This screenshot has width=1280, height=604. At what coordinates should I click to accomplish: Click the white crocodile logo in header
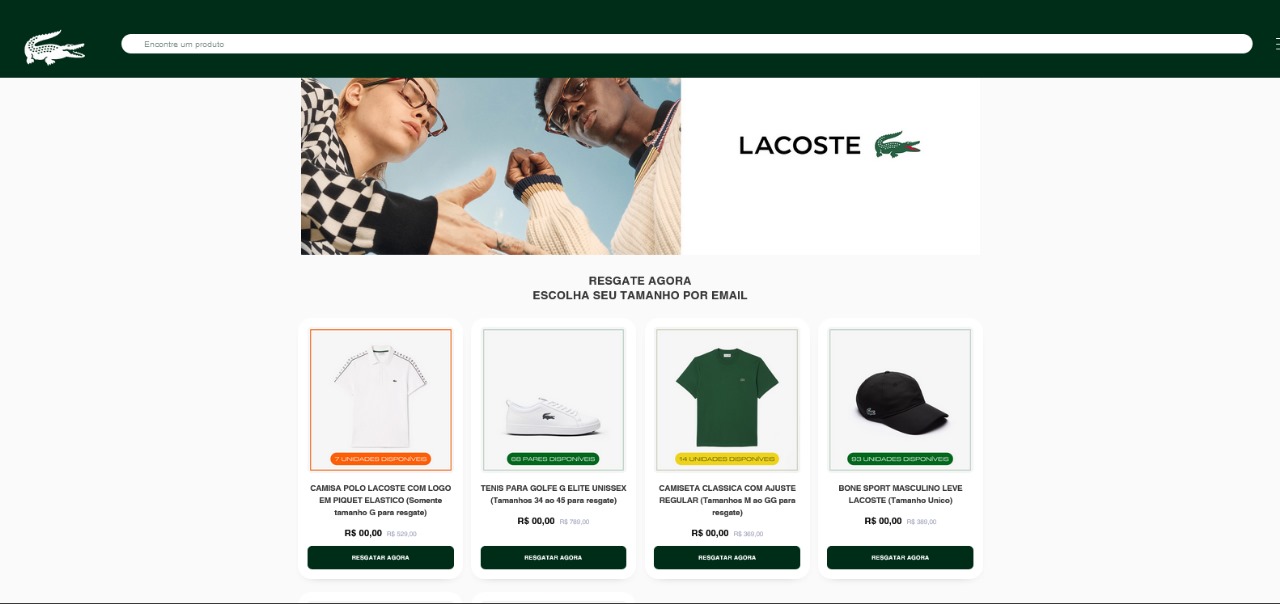[54, 47]
